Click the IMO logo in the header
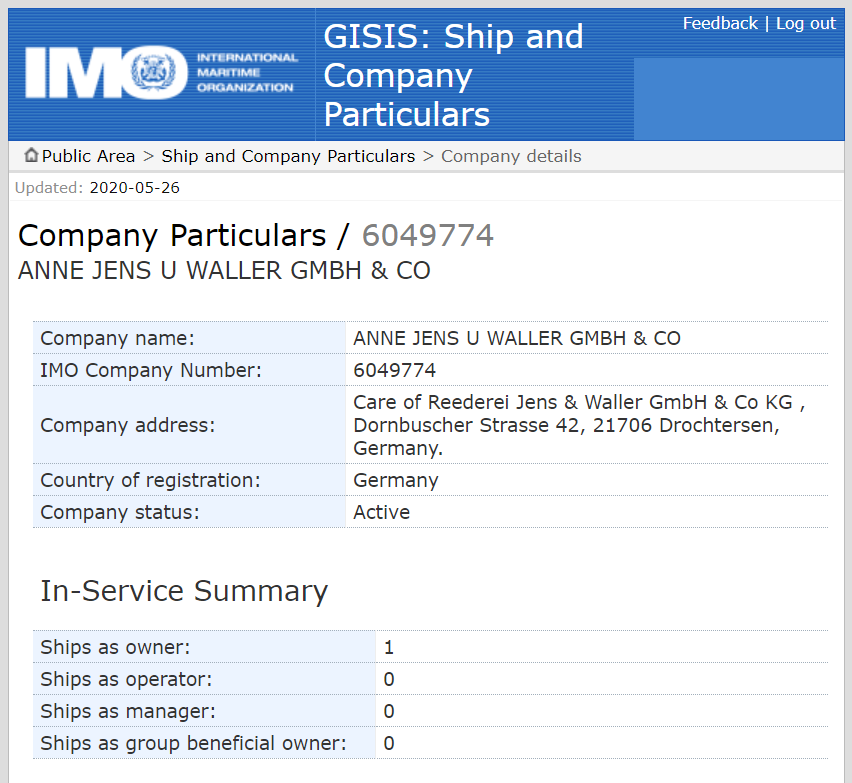 [x=105, y=73]
